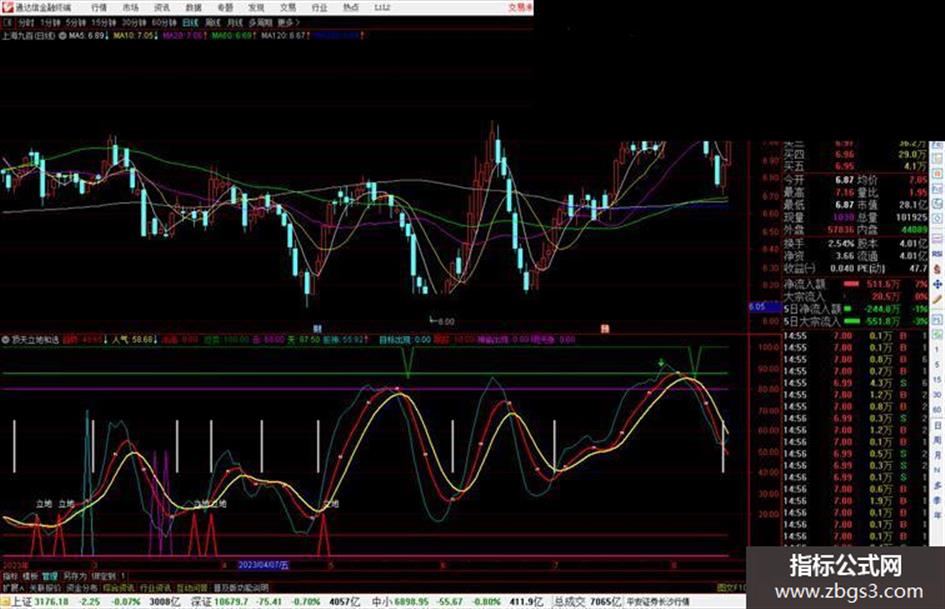Viewport: 945px width, 609px height.
Task: Open the 资讯 menu
Action: point(162,7)
